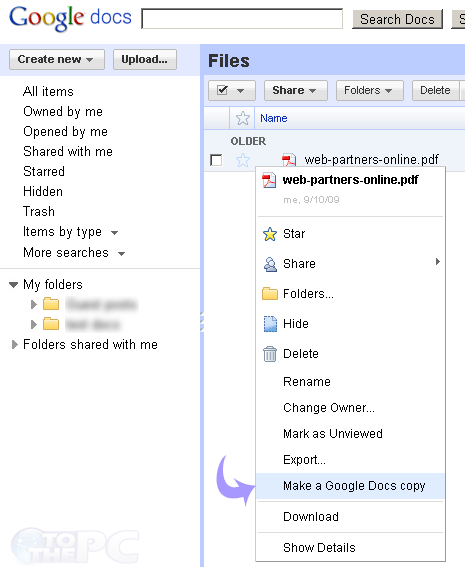Click the Upload button
This screenshot has height=567, width=465.
[x=145, y=59]
